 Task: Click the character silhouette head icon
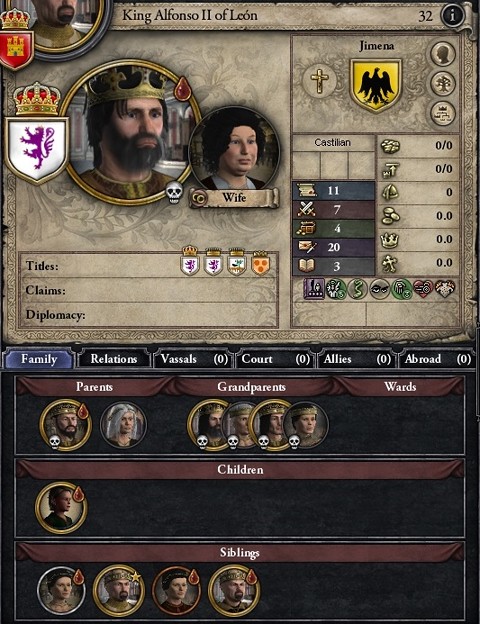tap(443, 53)
